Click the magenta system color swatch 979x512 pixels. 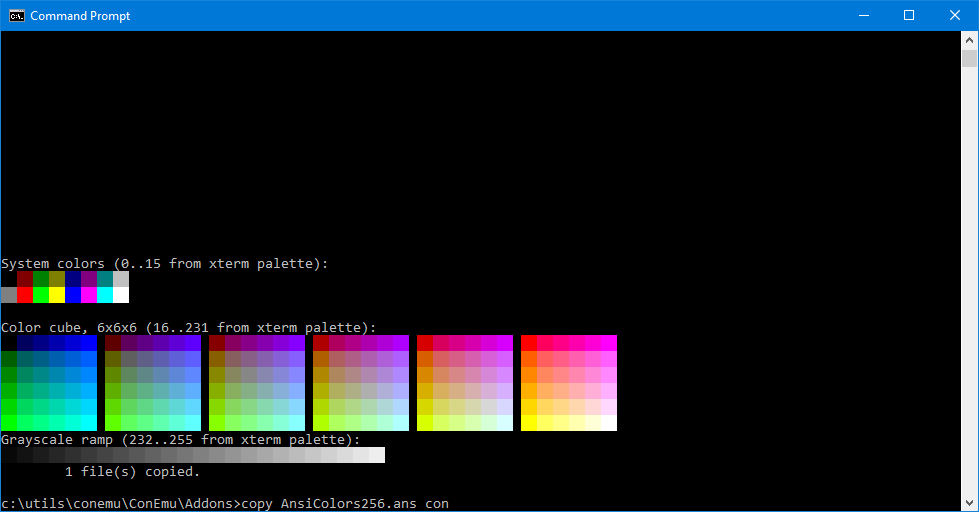click(89, 295)
